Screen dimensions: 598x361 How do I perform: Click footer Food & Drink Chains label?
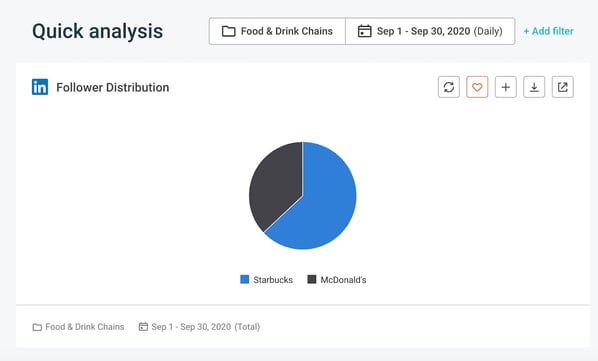coord(78,327)
